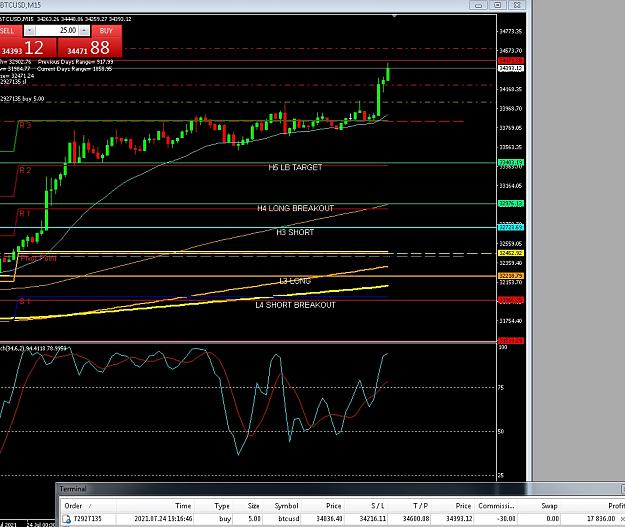Click the R 3 resistance label
This screenshot has height=527, width=625.
click(x=25, y=125)
